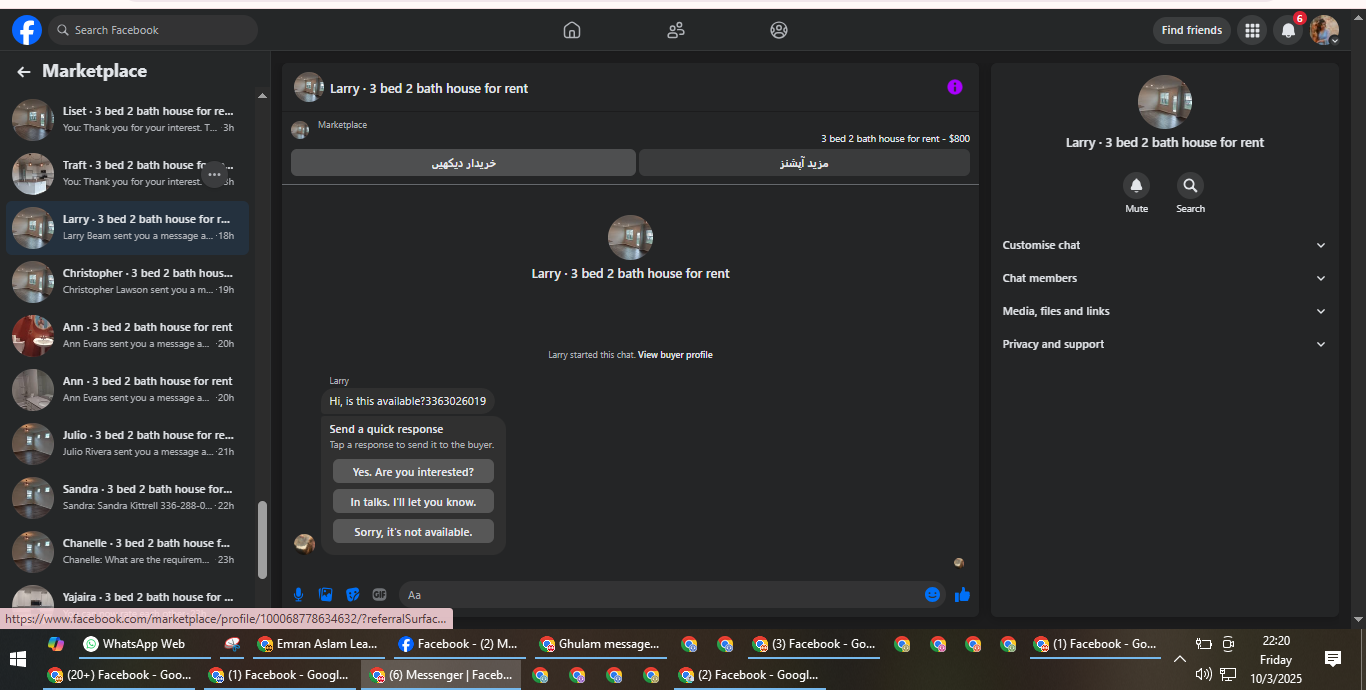Send a voice clip with microphone icon
Image resolution: width=1366 pixels, height=690 pixels.
[x=298, y=594]
